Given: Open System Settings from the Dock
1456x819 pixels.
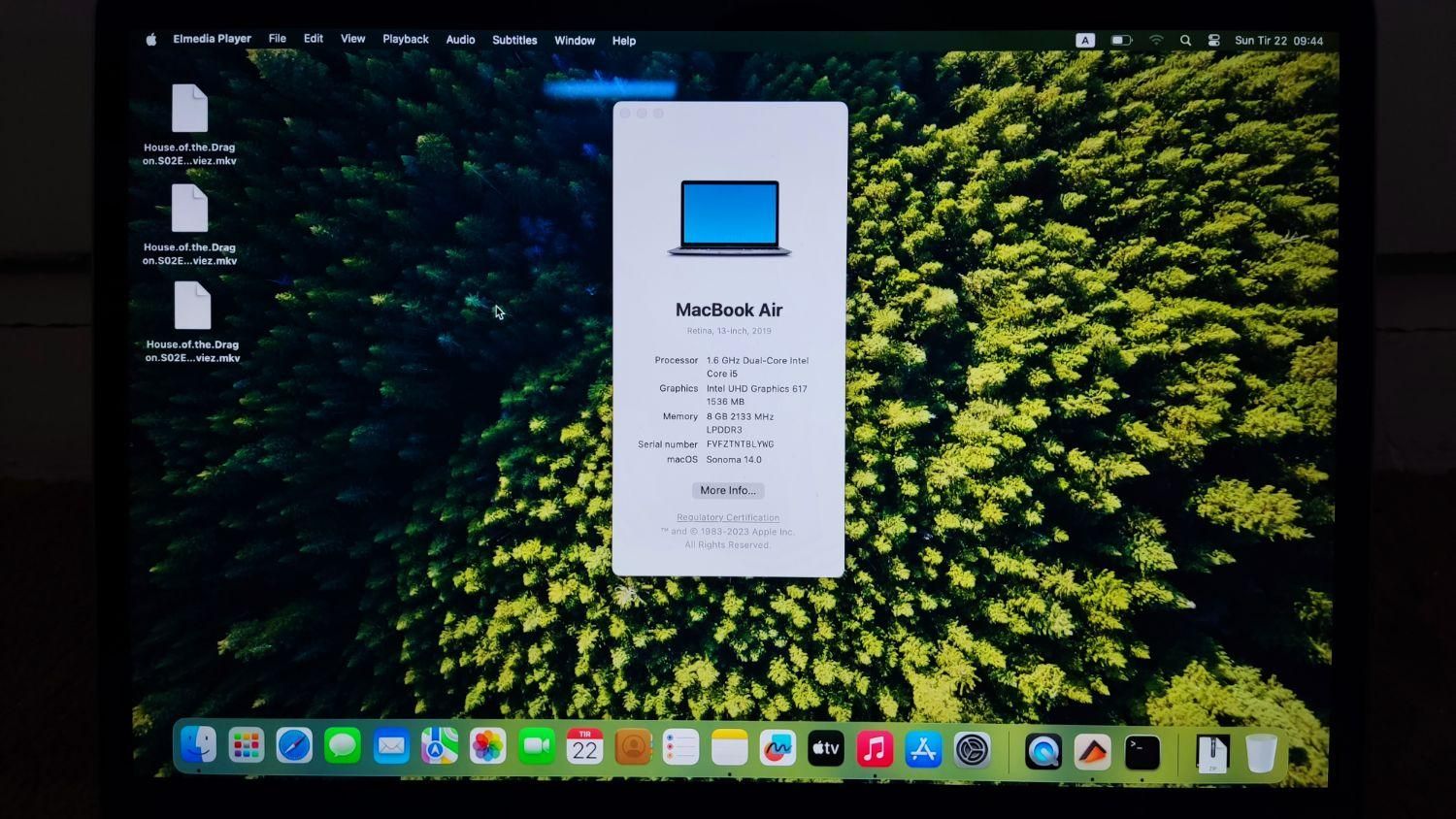Looking at the screenshot, I should pyautogui.click(x=972, y=750).
